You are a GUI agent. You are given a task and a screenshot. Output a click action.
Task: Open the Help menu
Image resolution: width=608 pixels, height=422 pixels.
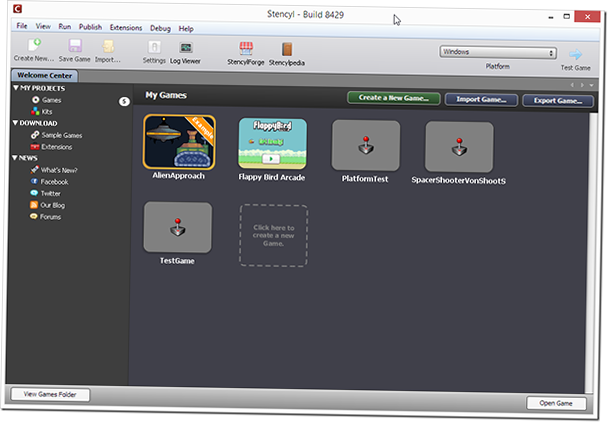click(x=186, y=28)
